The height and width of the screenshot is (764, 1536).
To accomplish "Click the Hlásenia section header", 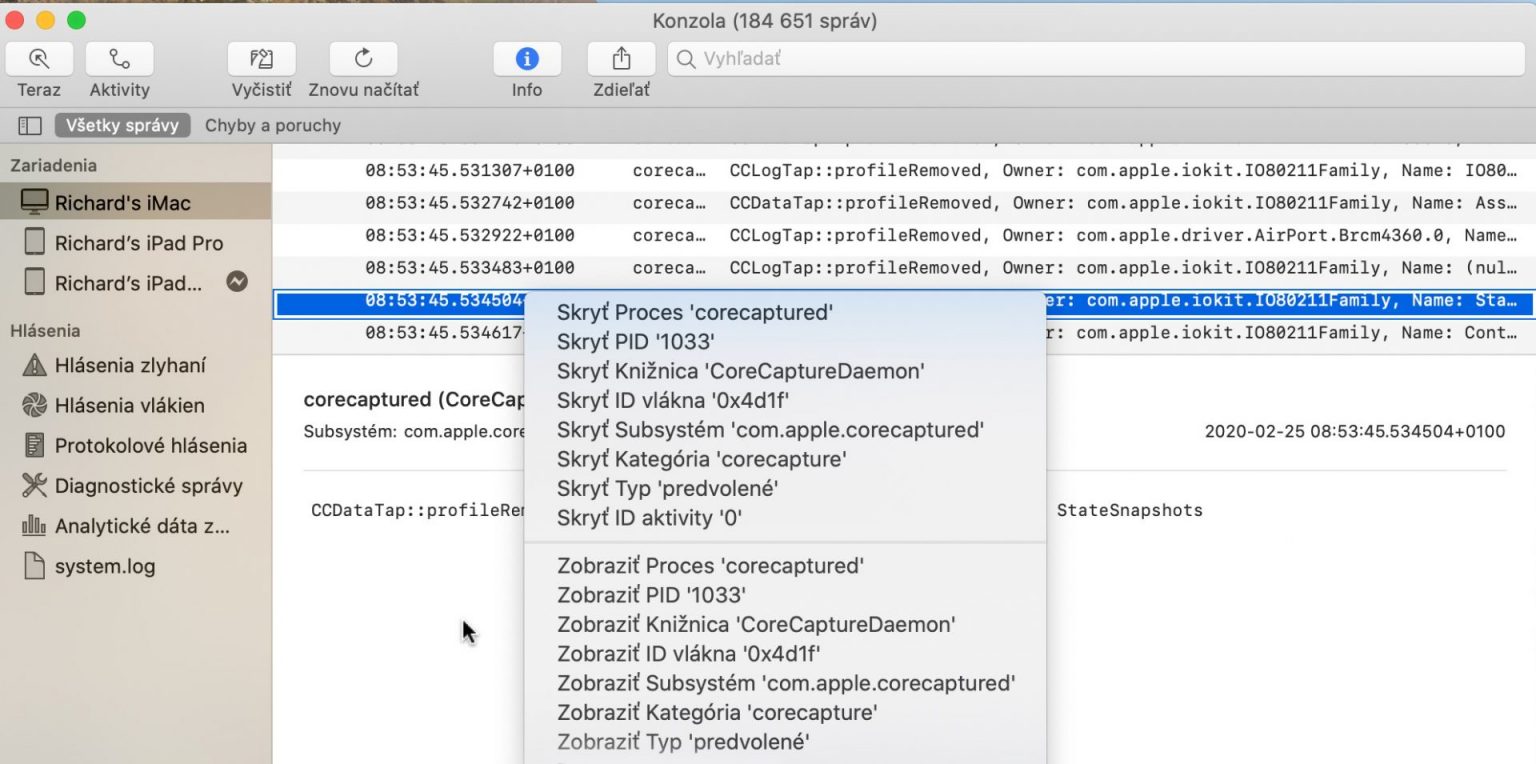I will [x=45, y=331].
